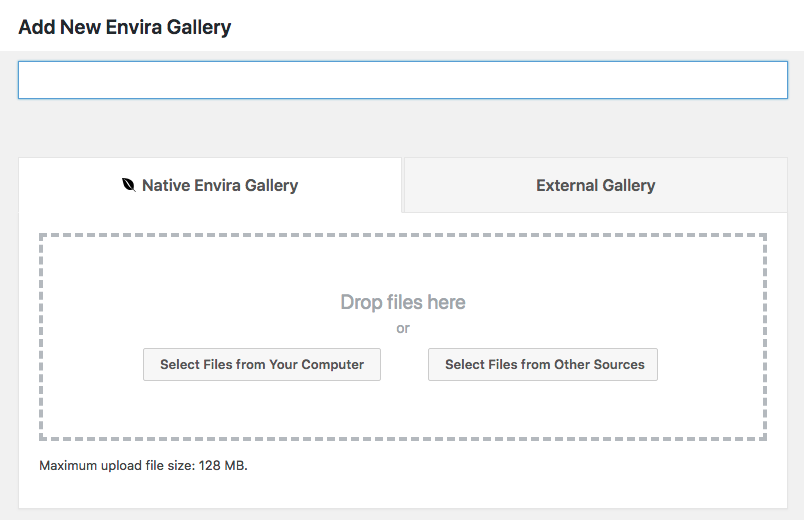Click the 128 MB upload limit text
Screen dimensions: 804x520
point(223,466)
